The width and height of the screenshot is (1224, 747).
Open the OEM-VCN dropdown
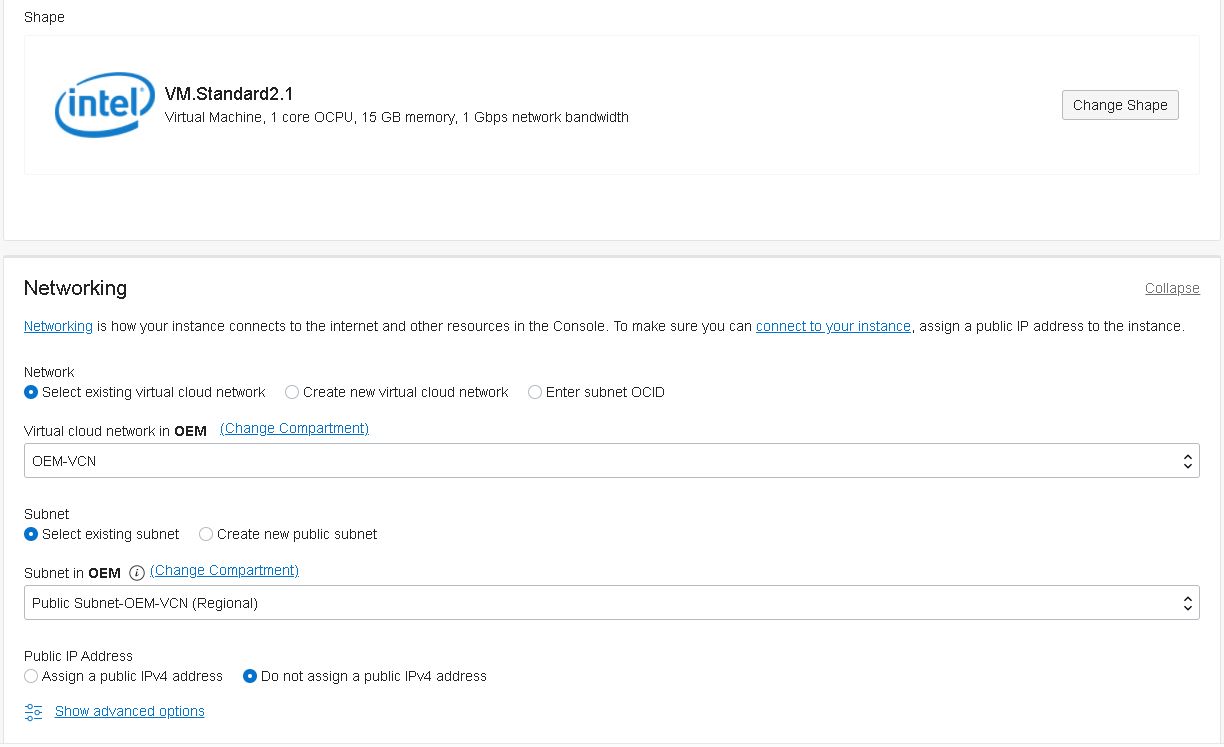tap(611, 460)
